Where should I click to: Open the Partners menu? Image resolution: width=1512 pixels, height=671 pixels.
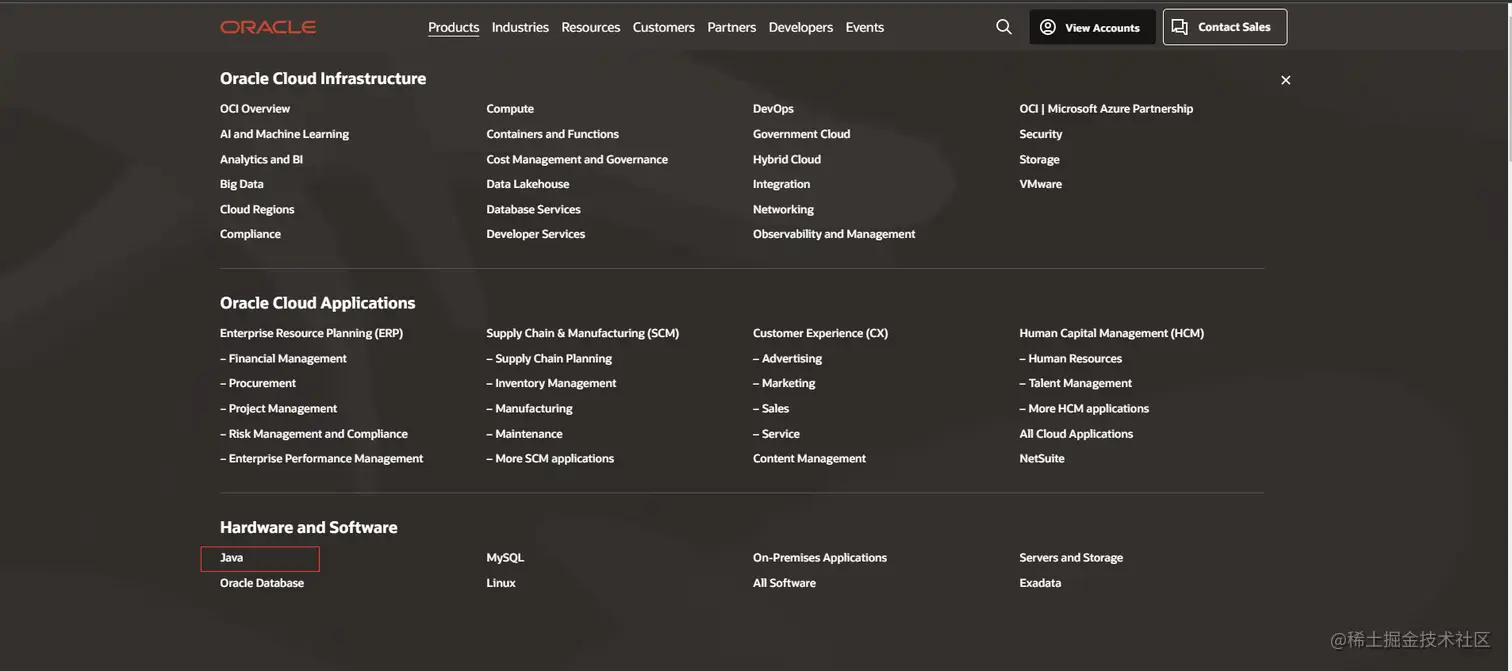(732, 27)
